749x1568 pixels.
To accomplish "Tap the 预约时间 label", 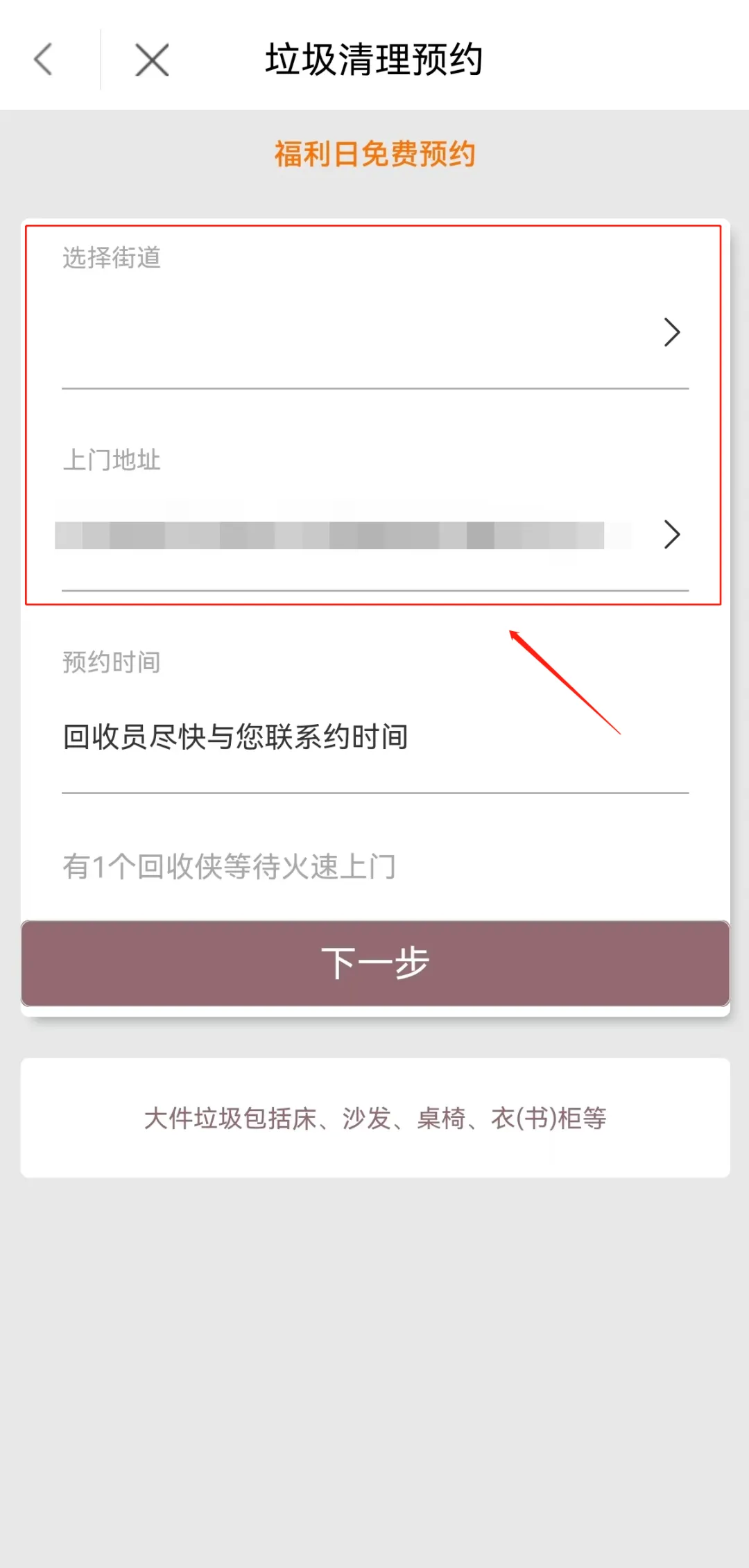I will pos(112,662).
